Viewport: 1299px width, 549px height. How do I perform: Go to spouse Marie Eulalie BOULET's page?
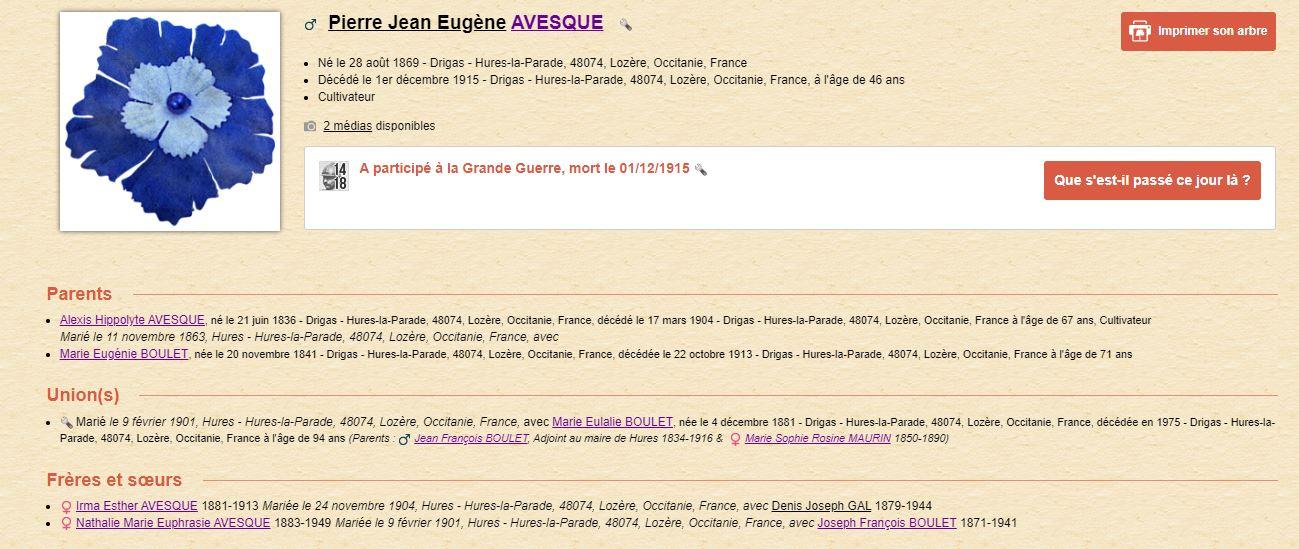pyautogui.click(x=612, y=422)
